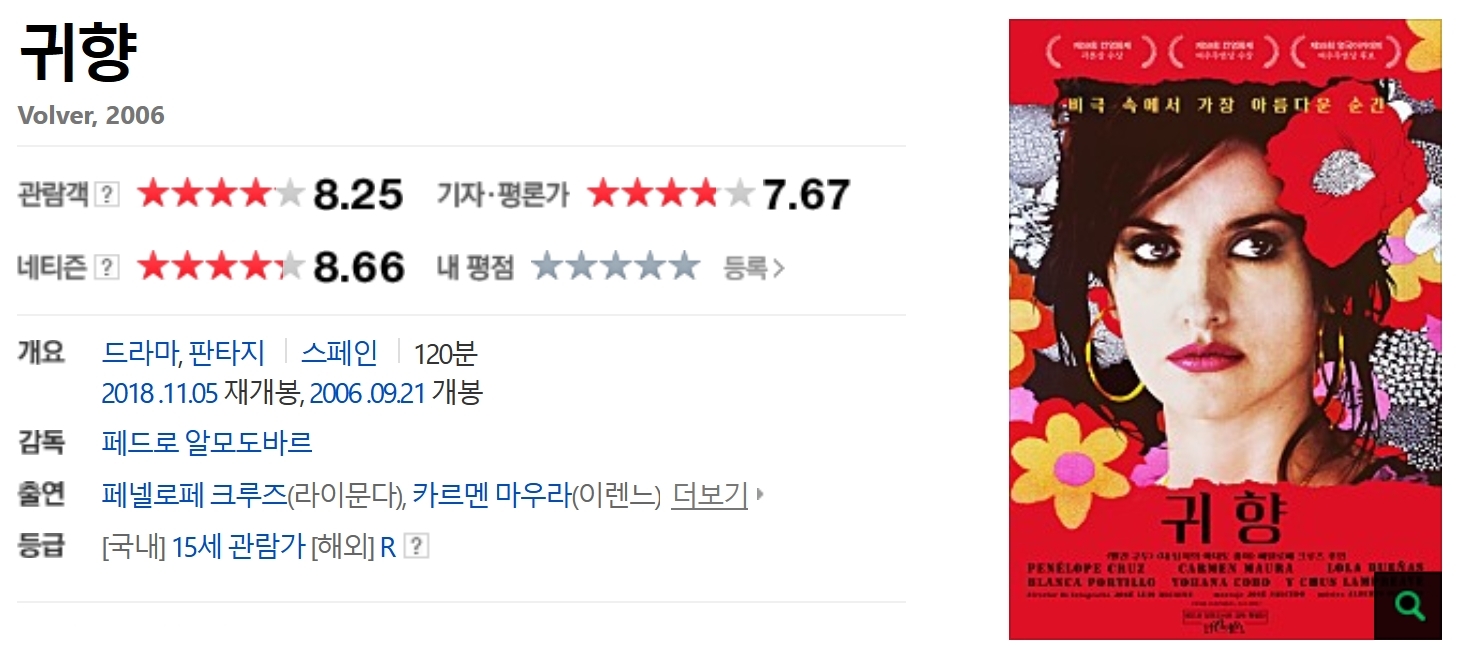Click the 2018.11.05 re-release date link

[160, 394]
